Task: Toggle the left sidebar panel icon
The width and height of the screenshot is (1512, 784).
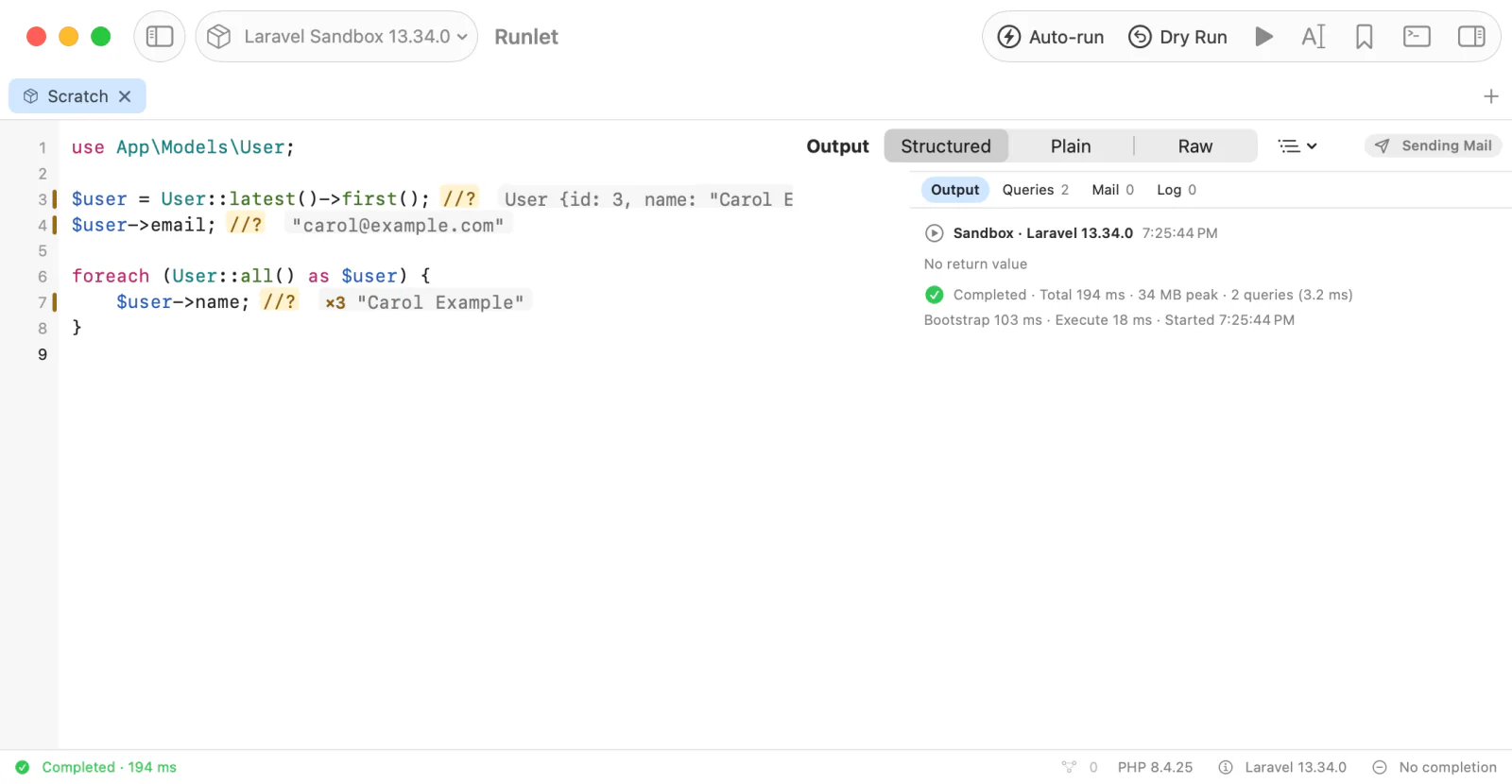Action: tap(160, 37)
